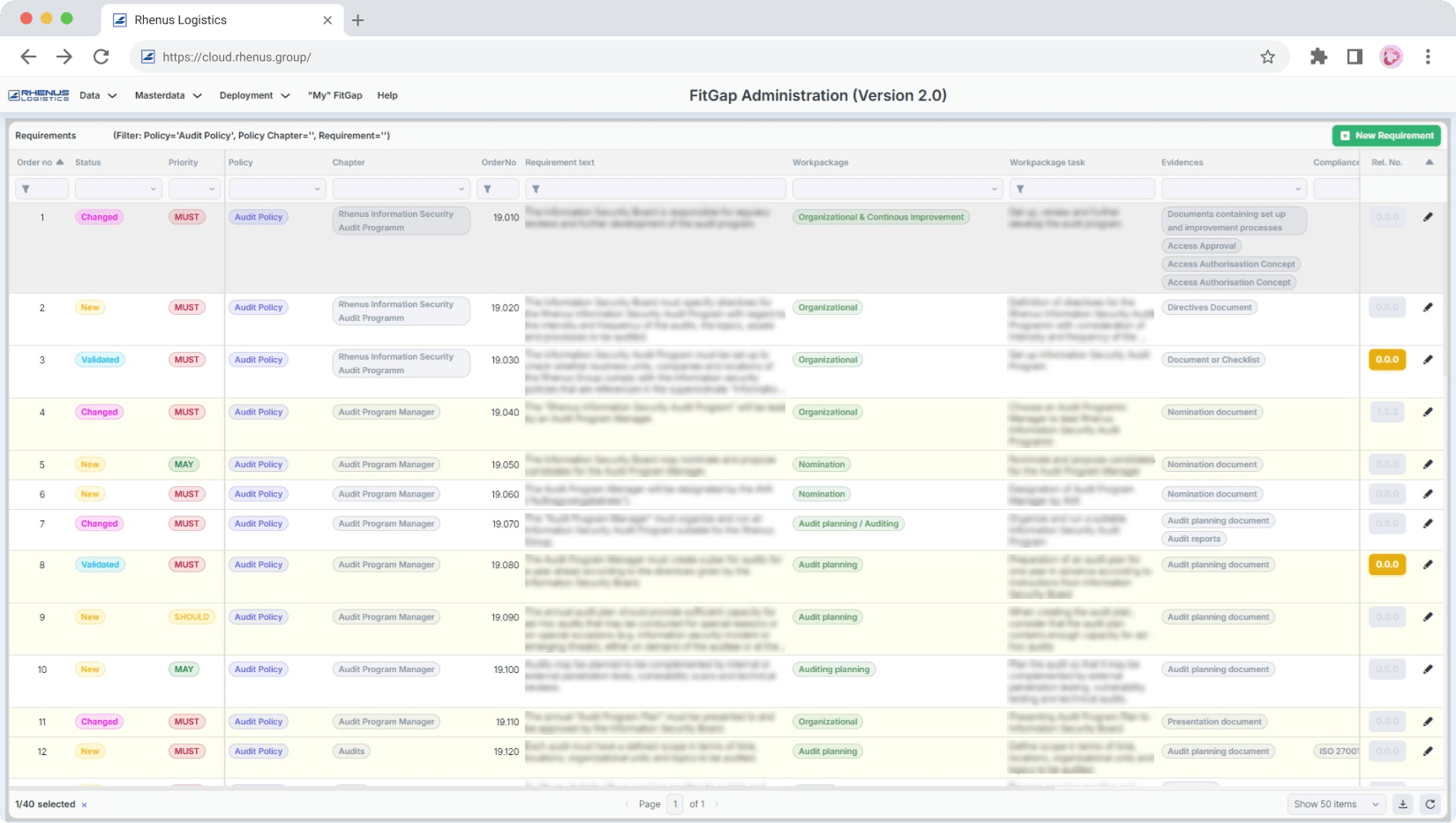Open the "My" FitGap menu item
The height and width of the screenshot is (823, 1456).
[x=335, y=95]
